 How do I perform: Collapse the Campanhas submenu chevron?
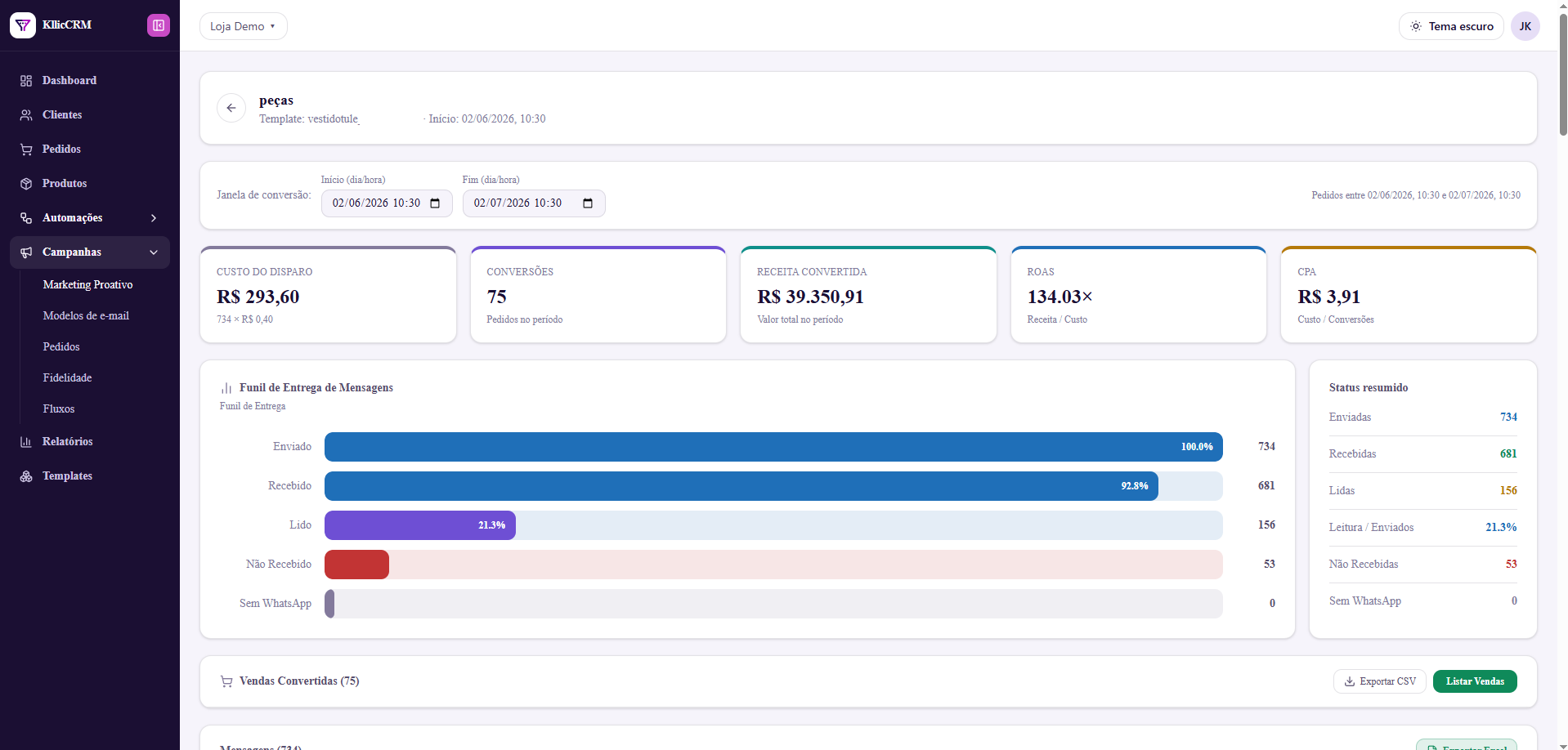[x=154, y=252]
